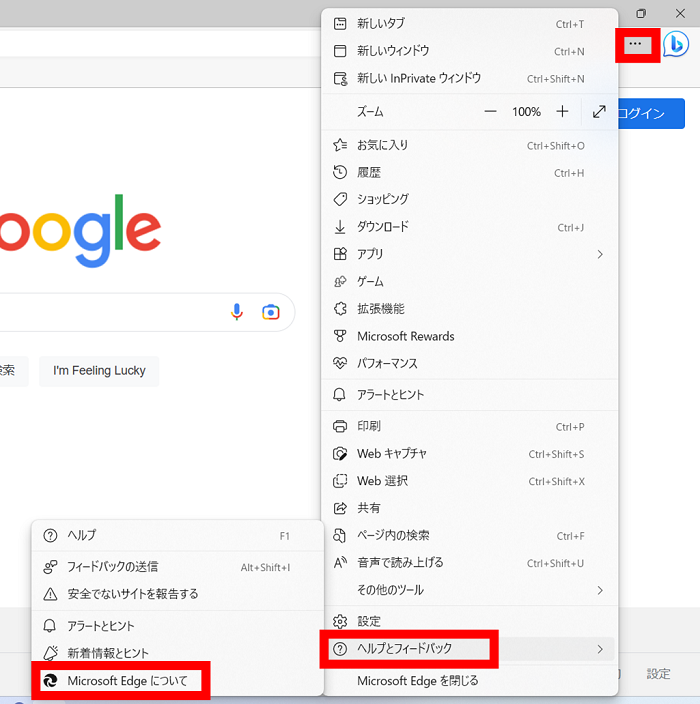Increase zoom with the plus button
700x704 pixels.
(x=562, y=111)
